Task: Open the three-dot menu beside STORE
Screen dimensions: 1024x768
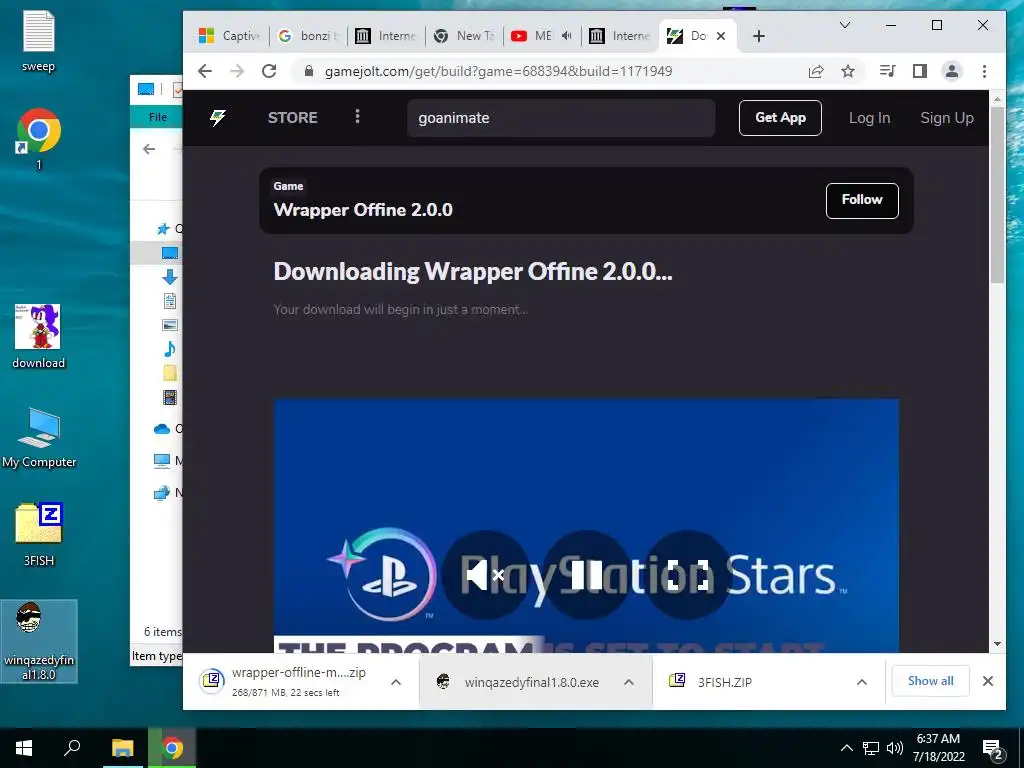Action: pos(357,116)
